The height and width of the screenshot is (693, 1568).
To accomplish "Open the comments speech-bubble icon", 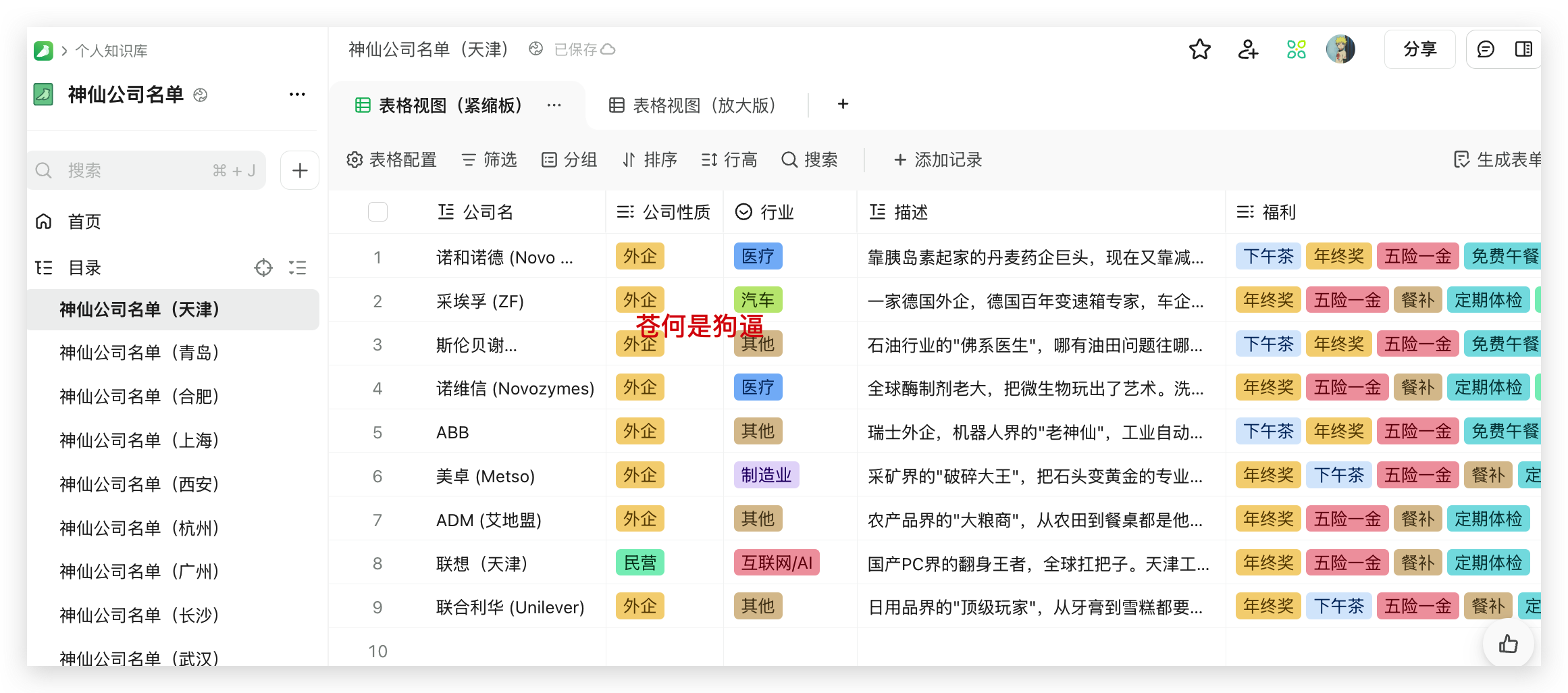I will coord(1486,49).
